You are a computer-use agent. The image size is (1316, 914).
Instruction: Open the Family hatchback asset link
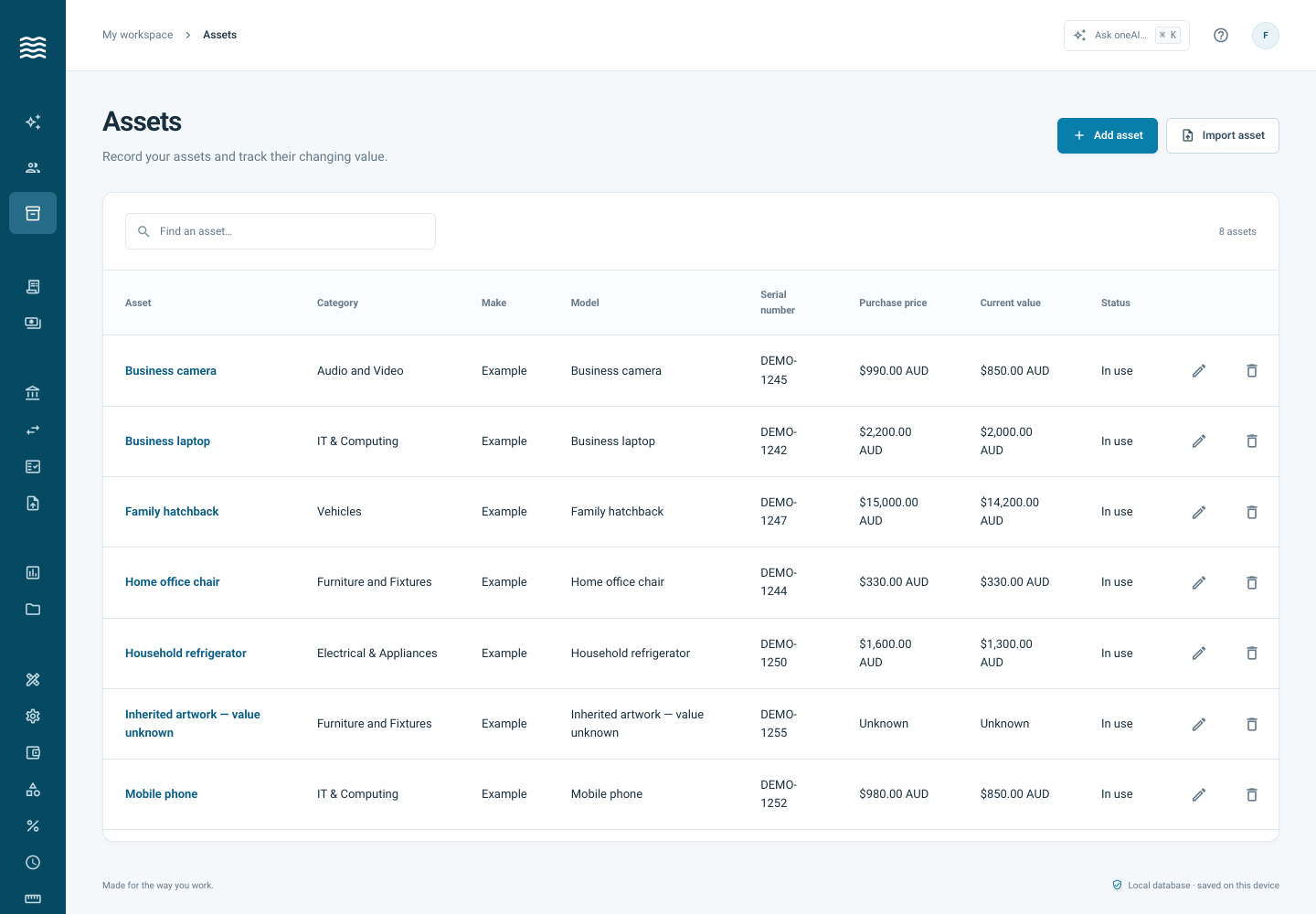coord(172,512)
